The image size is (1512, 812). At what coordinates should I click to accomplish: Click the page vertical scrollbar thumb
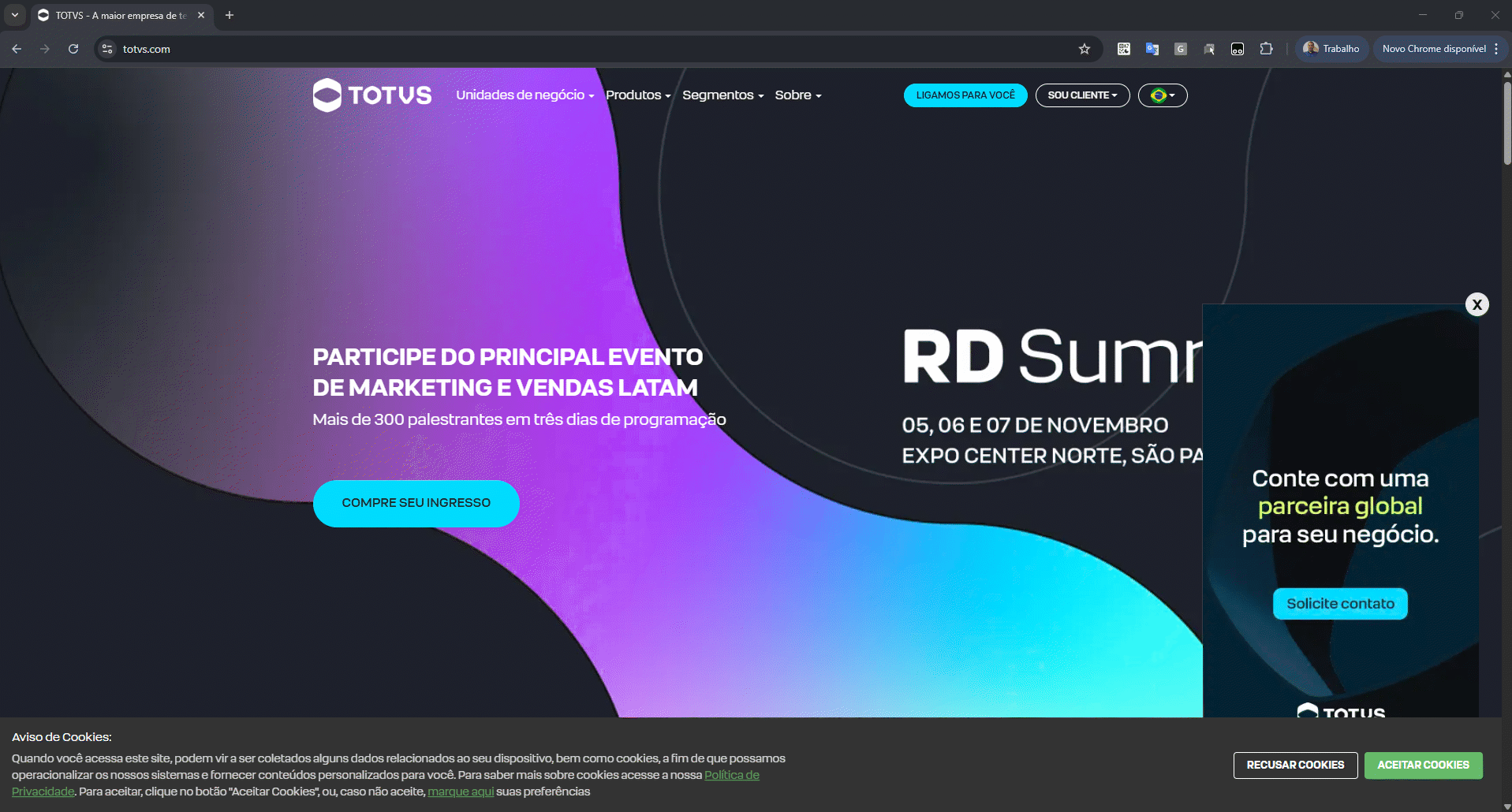[x=1507, y=122]
